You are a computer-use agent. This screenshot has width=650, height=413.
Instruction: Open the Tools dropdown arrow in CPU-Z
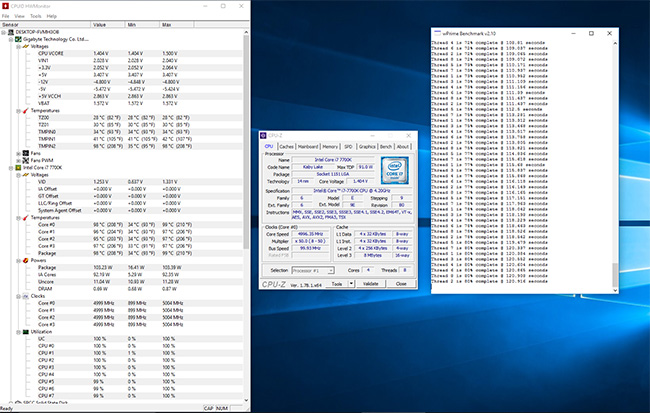(350, 283)
